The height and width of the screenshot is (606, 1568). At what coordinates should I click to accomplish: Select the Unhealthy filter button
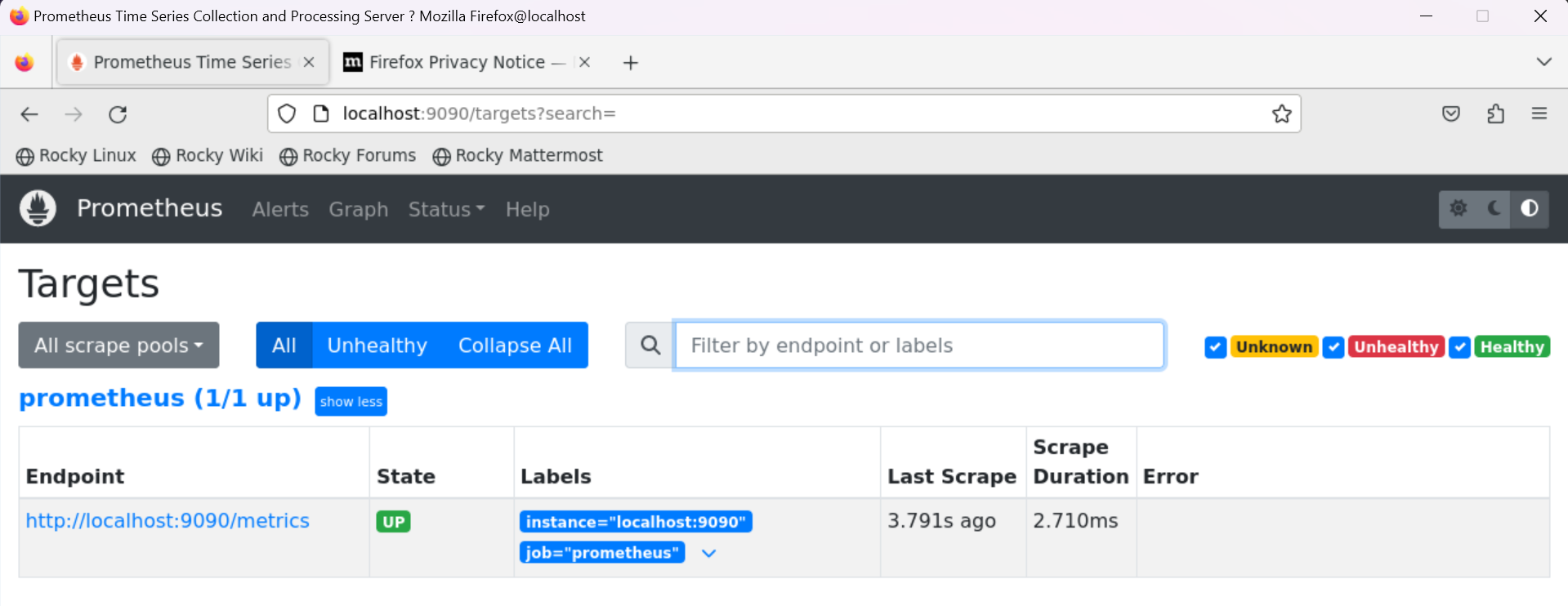coord(377,345)
